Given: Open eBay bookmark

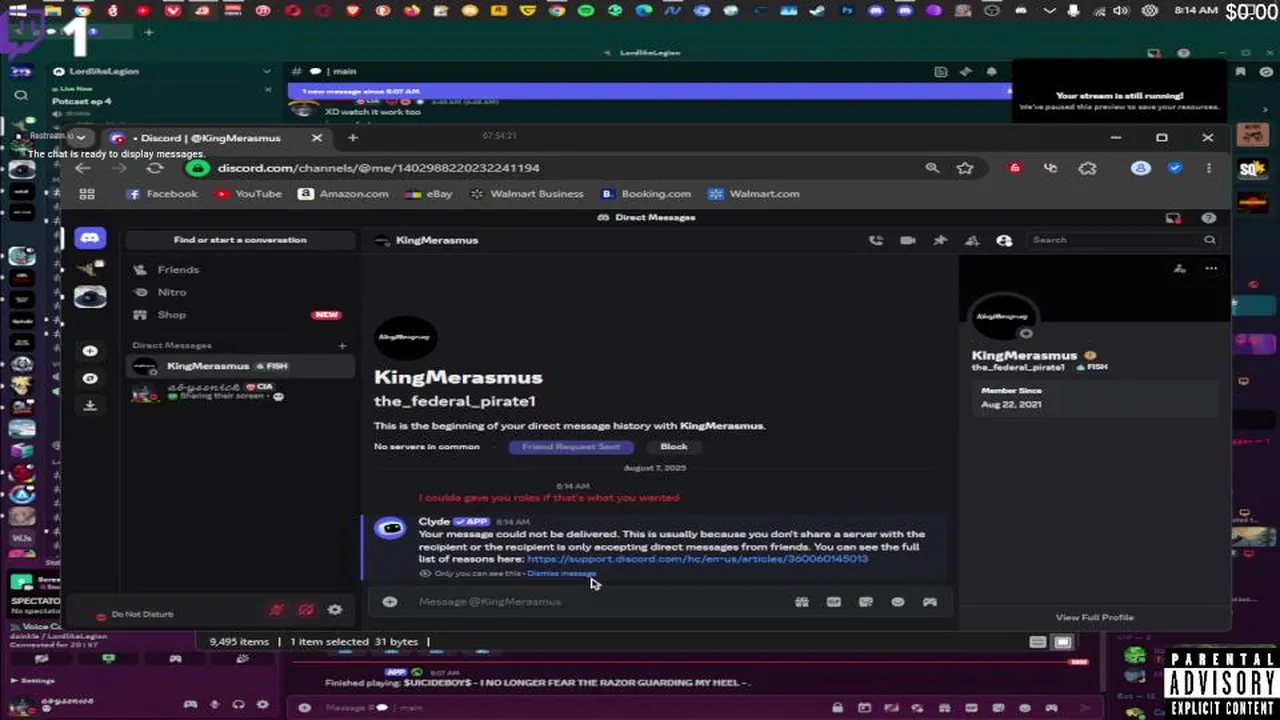Looking at the screenshot, I should pyautogui.click(x=428, y=194).
